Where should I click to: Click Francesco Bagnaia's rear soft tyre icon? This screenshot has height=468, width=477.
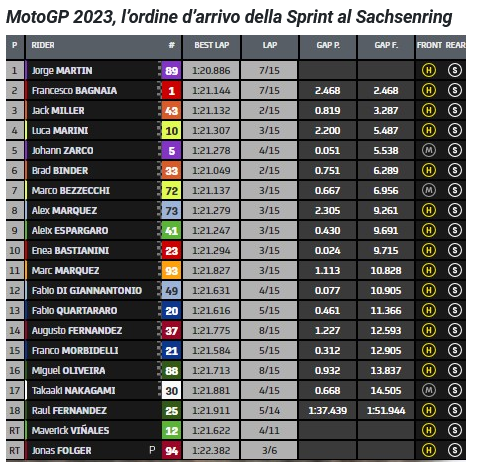pos(455,90)
